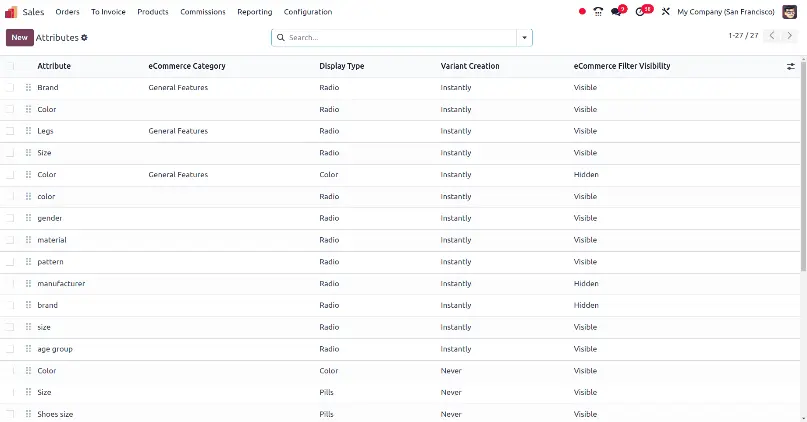Open the To Invoice menu
This screenshot has width=807, height=422.
click(x=108, y=12)
